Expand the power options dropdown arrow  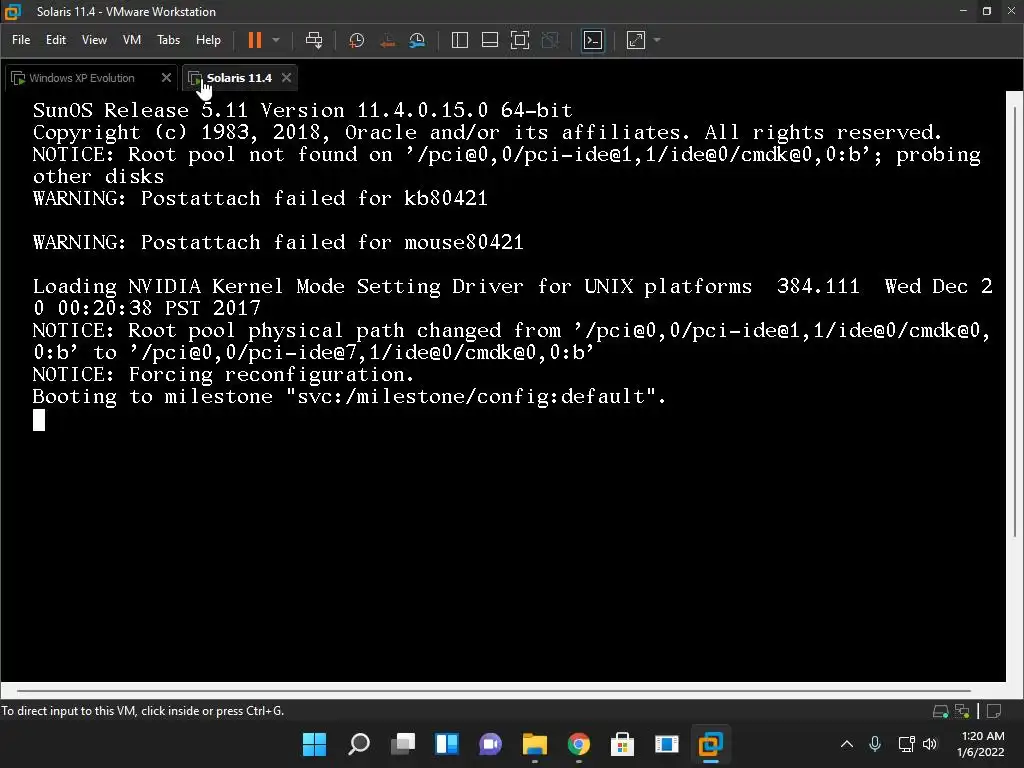(x=276, y=40)
